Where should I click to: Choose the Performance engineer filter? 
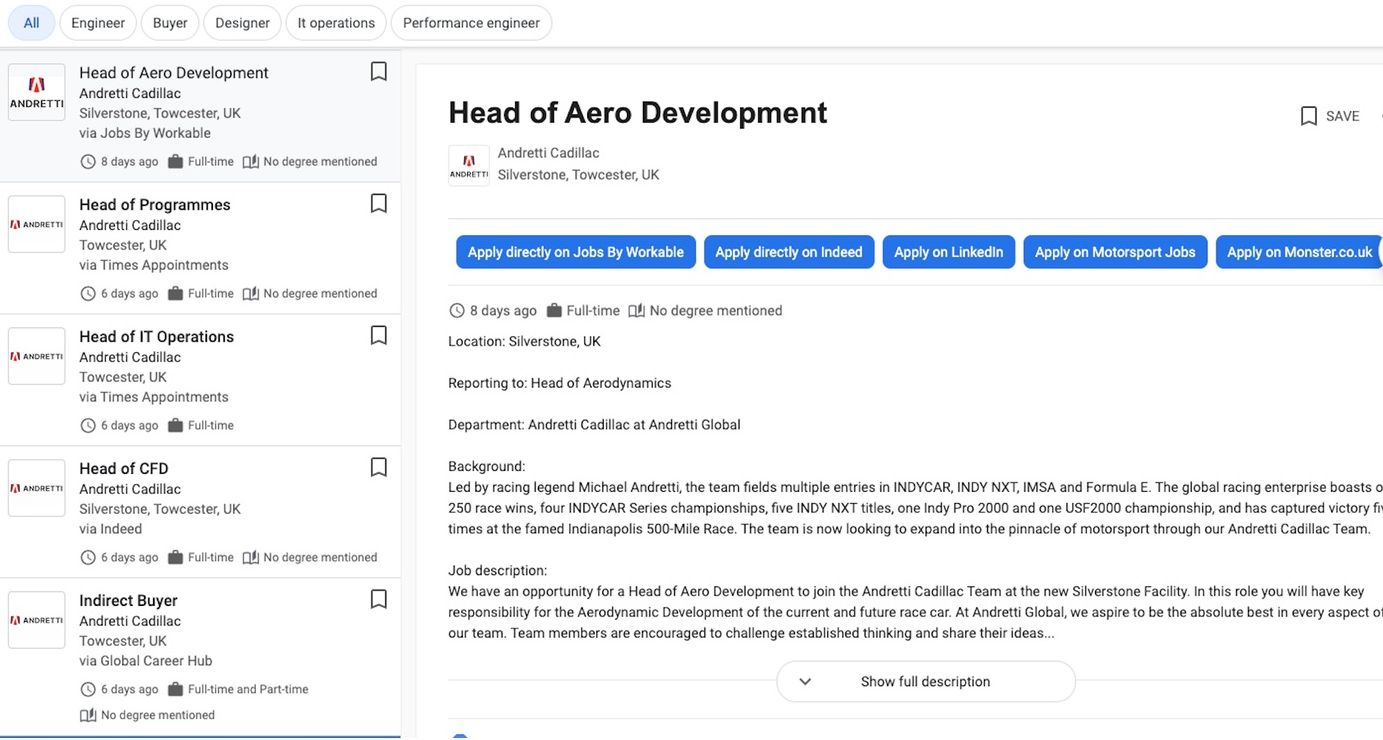pos(471,23)
